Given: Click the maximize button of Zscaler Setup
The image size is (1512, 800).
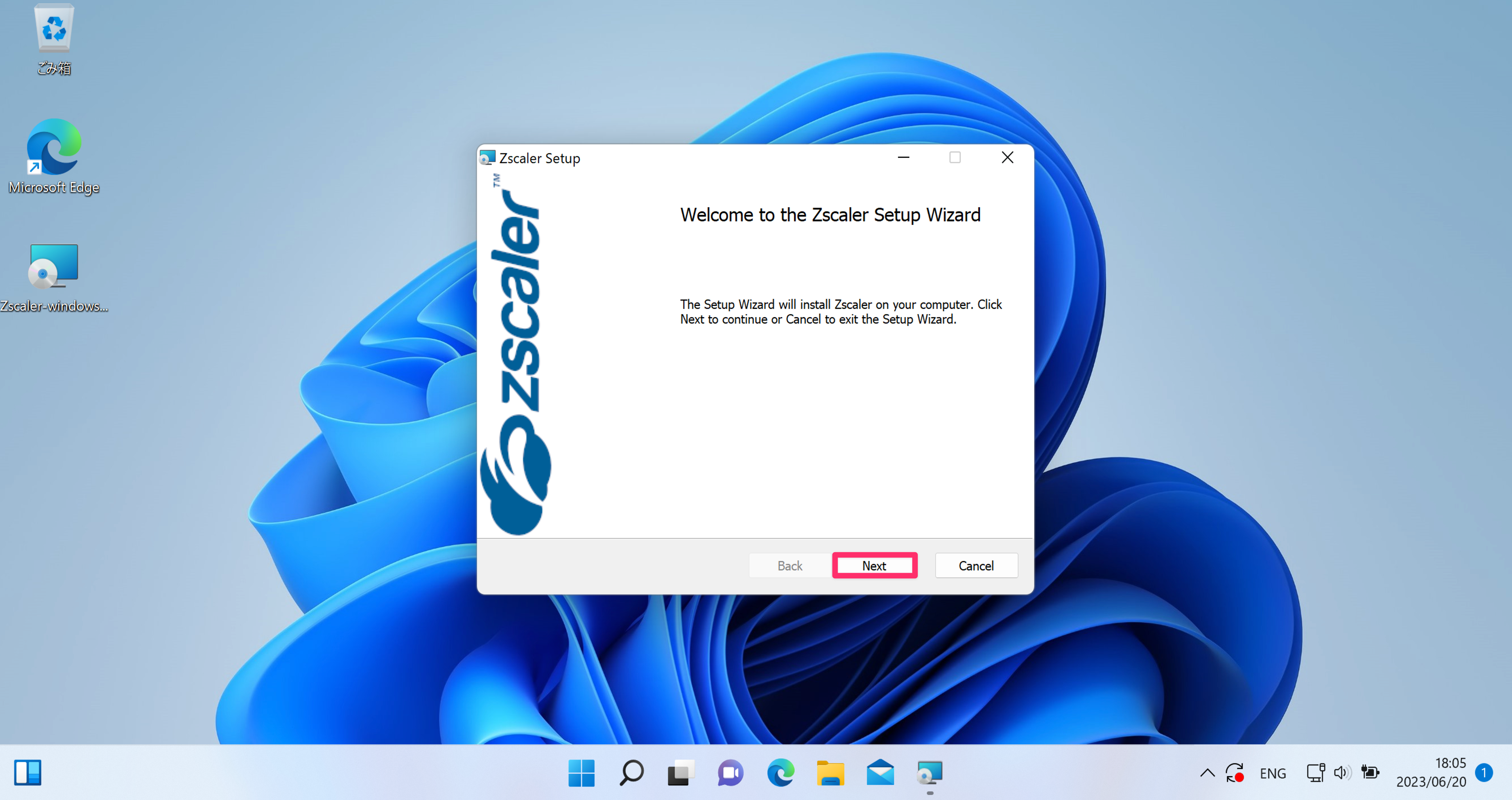Looking at the screenshot, I should 955,158.
